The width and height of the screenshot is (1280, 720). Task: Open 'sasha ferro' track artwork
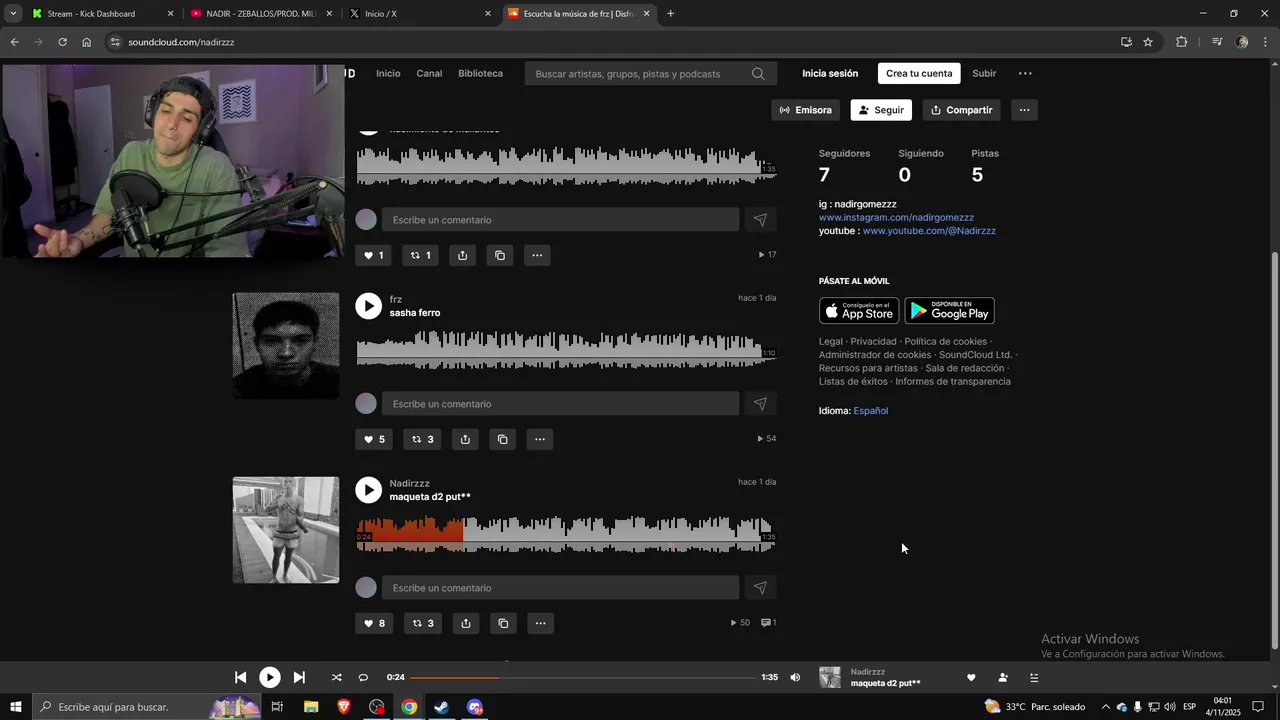coord(286,346)
